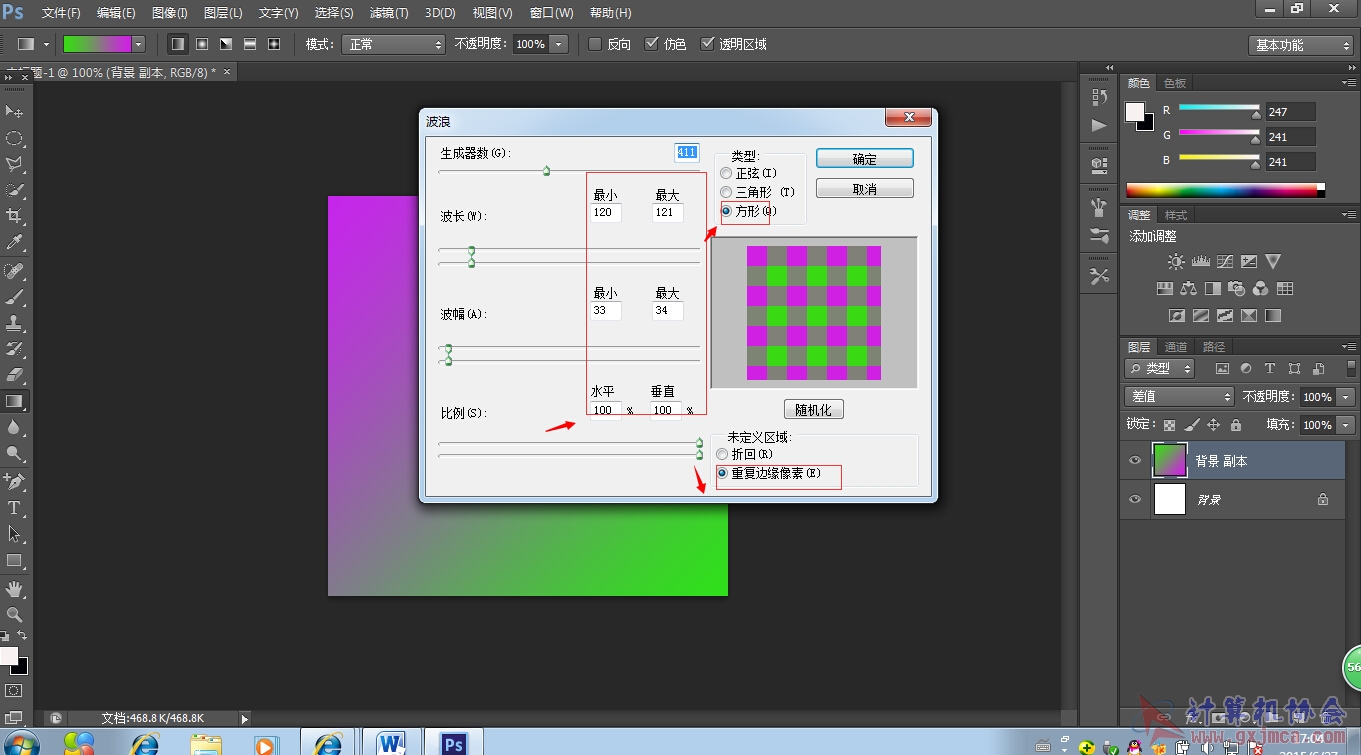
Task: Select the Move tool
Action: [14, 111]
